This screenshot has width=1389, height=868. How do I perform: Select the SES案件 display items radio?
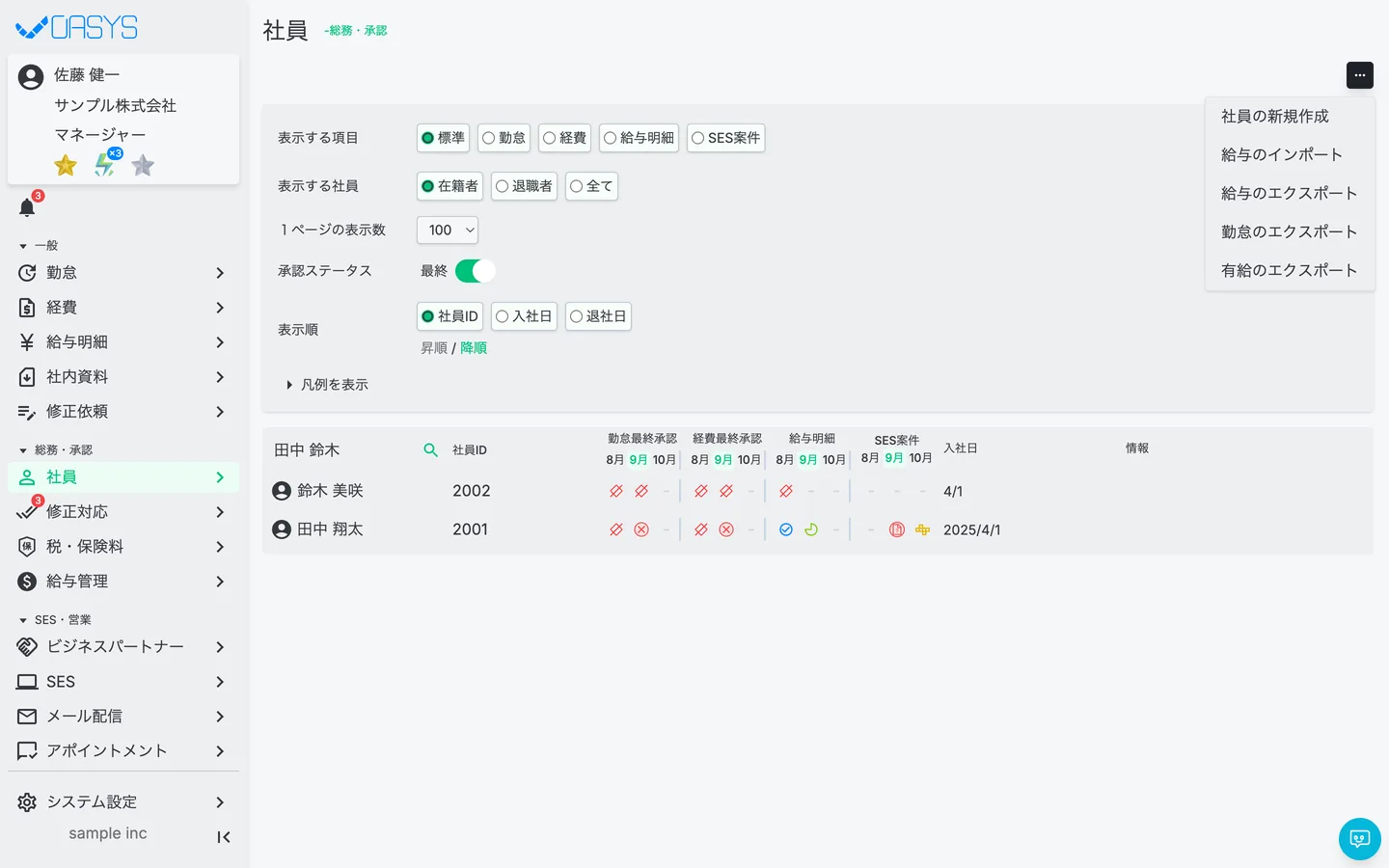(x=726, y=138)
